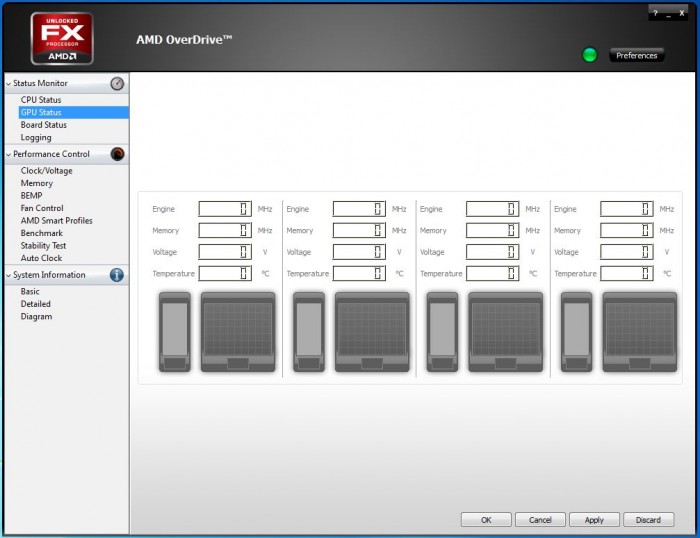Viewport: 700px width, 538px height.
Task: Collapse the System Information section
Action: coord(8,275)
